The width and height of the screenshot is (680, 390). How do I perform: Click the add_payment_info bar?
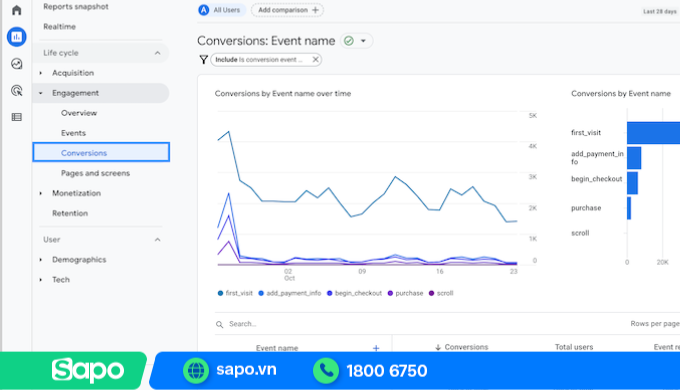[x=634, y=158]
